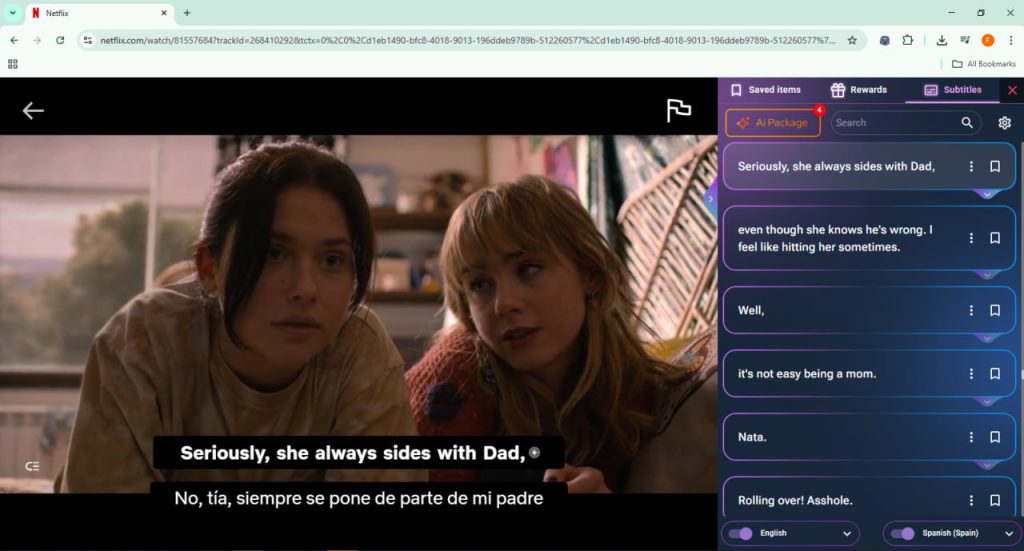Viewport: 1024px width, 551px height.
Task: Select the Netflix browser tab
Action: pos(99,12)
